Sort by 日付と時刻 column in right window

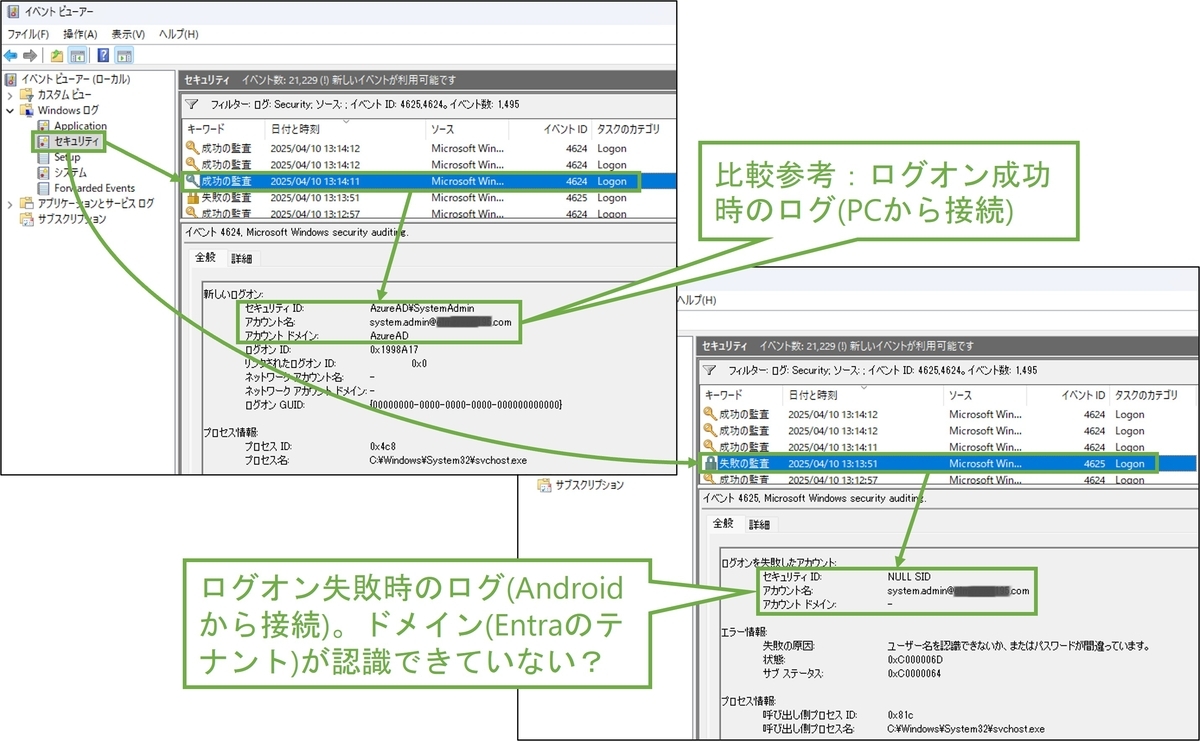click(x=863, y=395)
